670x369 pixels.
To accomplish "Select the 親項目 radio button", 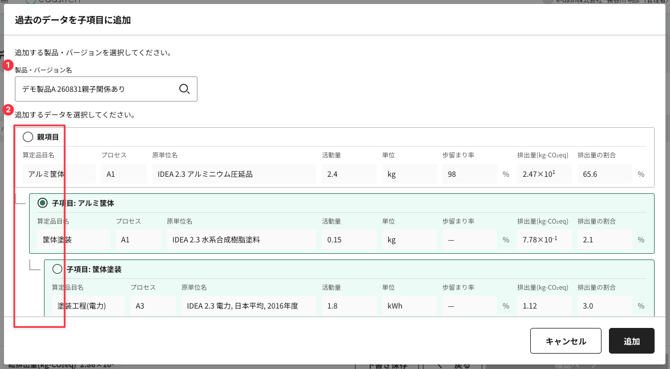I will tap(28, 137).
